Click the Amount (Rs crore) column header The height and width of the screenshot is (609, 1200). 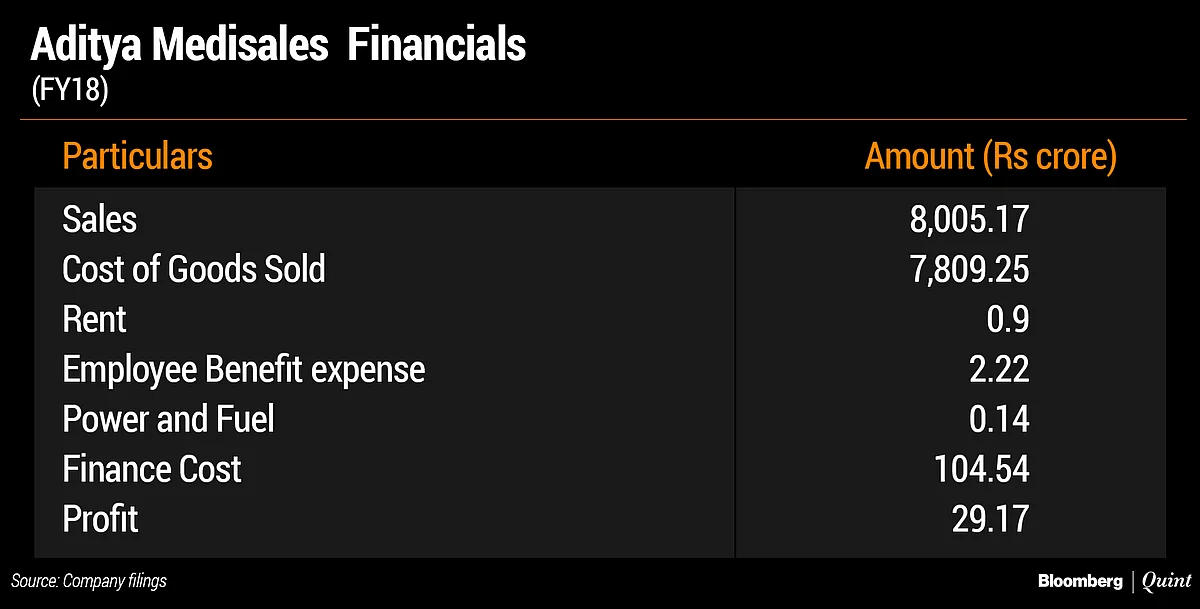click(990, 157)
